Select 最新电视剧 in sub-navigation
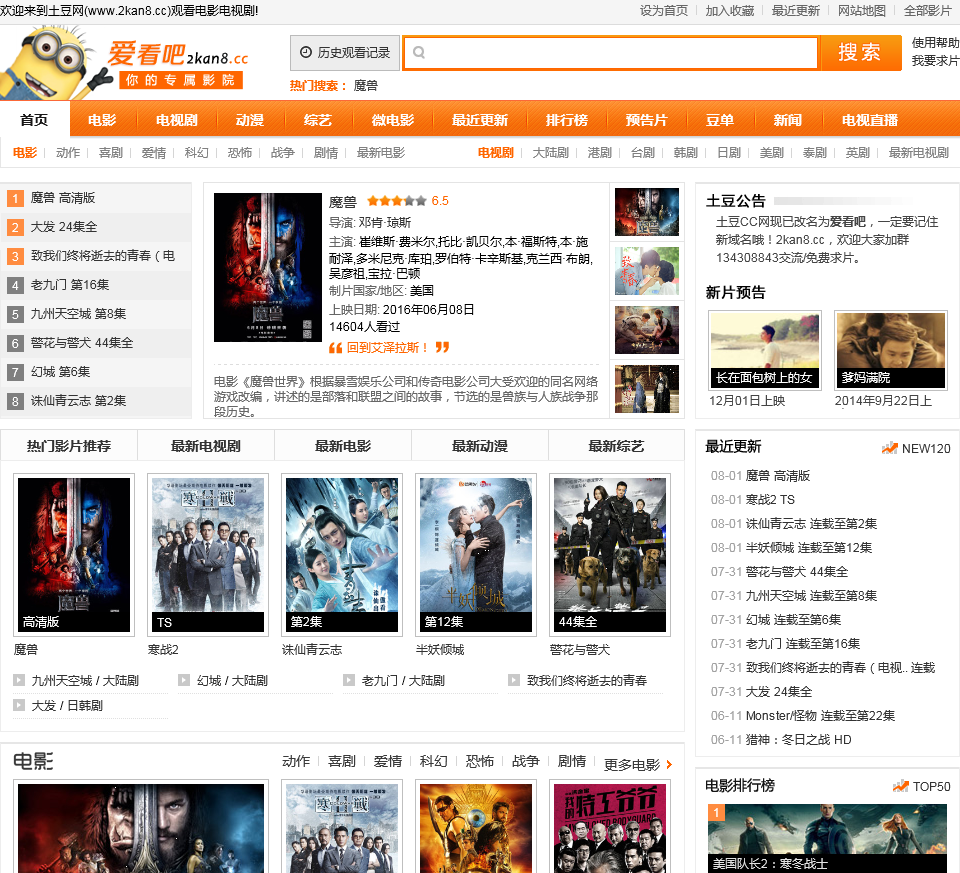The width and height of the screenshot is (960, 873). tap(919, 152)
